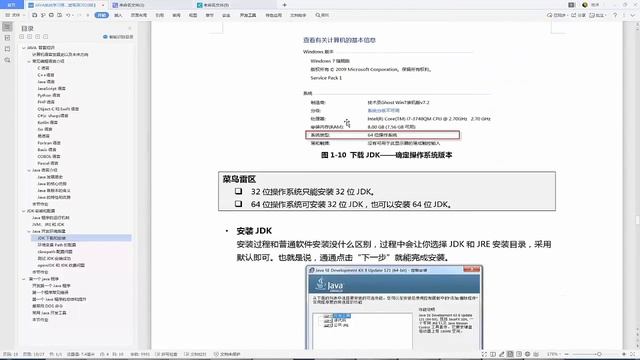Open the 视图 ribbon tab
Image resolution: width=640 pixels, height=360 pixels.
[193, 15]
